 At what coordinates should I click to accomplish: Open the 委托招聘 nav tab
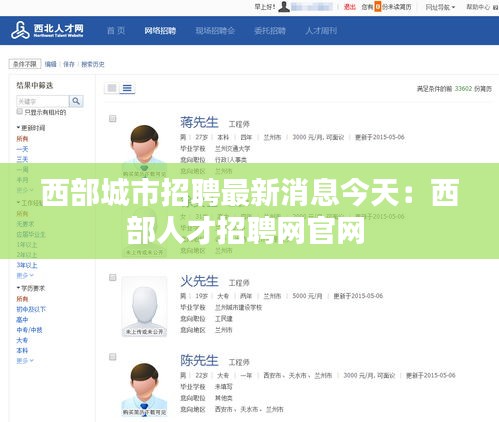click(x=270, y=31)
